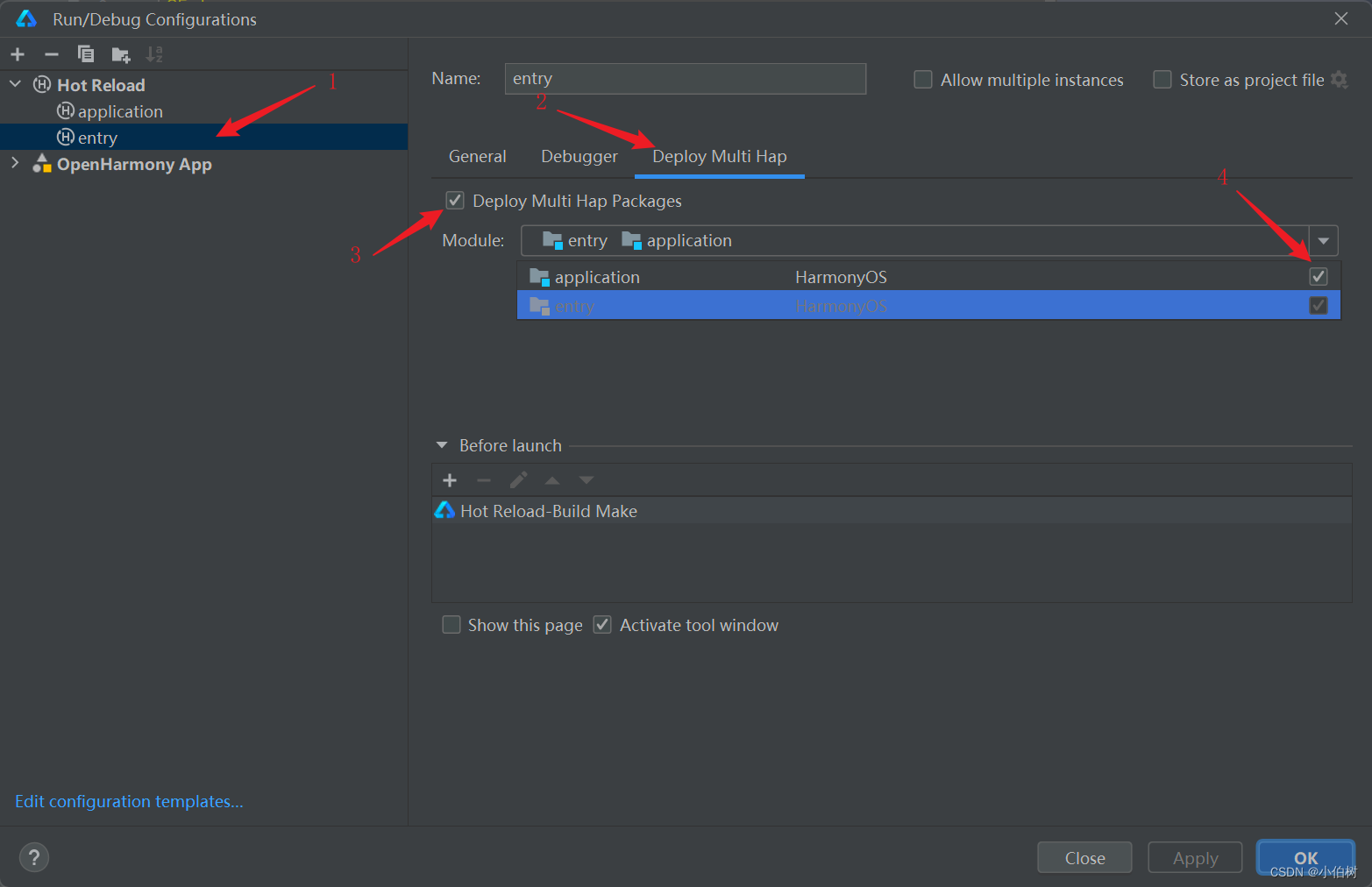Click into the Name input field
Image resolution: width=1372 pixels, height=887 pixels.
tap(686, 79)
